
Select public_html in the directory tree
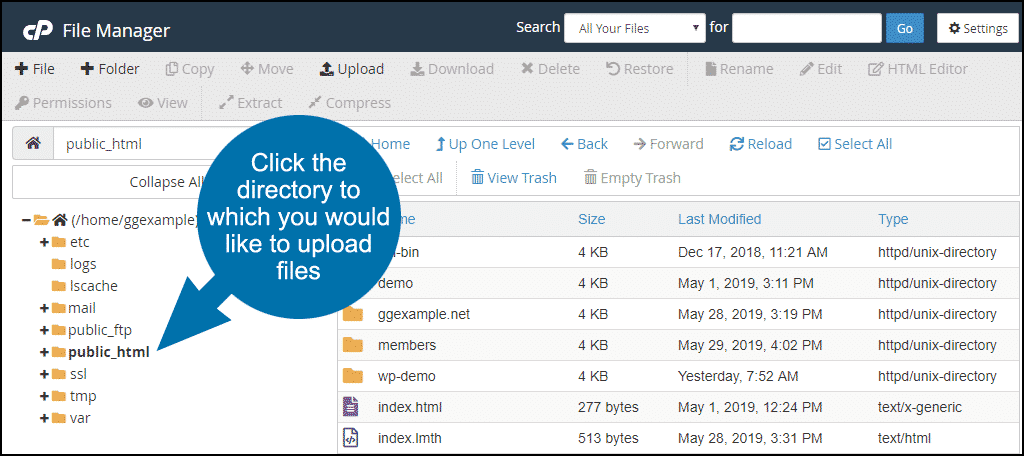109,352
